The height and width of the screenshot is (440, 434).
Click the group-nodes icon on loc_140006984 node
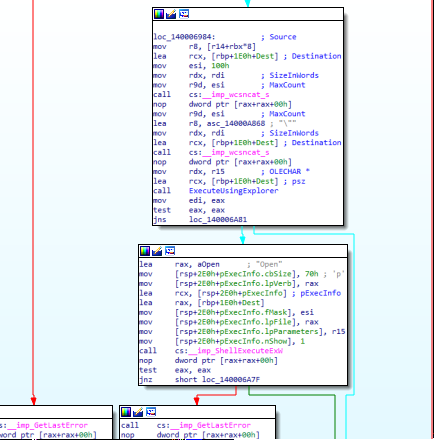click(x=184, y=14)
